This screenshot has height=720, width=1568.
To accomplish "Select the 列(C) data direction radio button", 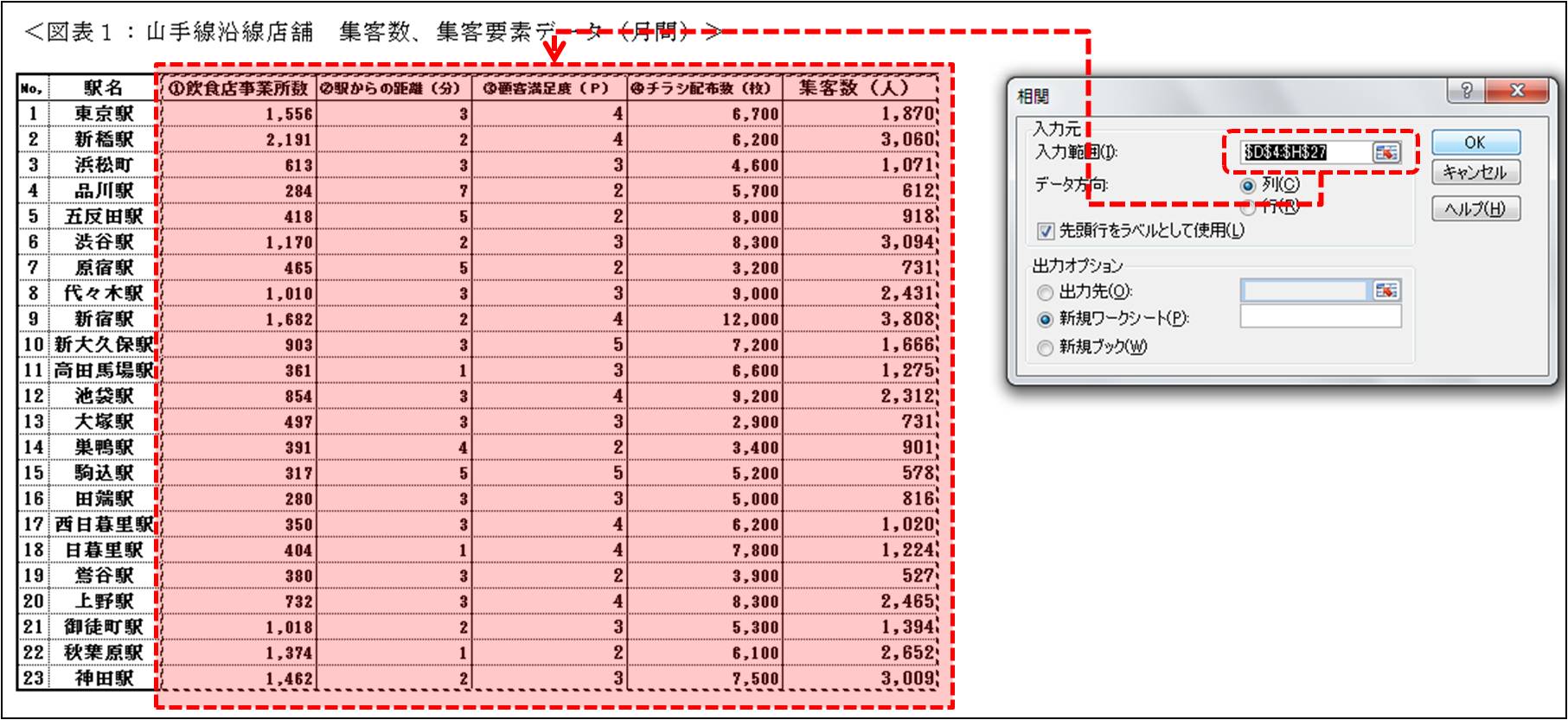I will [x=1247, y=185].
